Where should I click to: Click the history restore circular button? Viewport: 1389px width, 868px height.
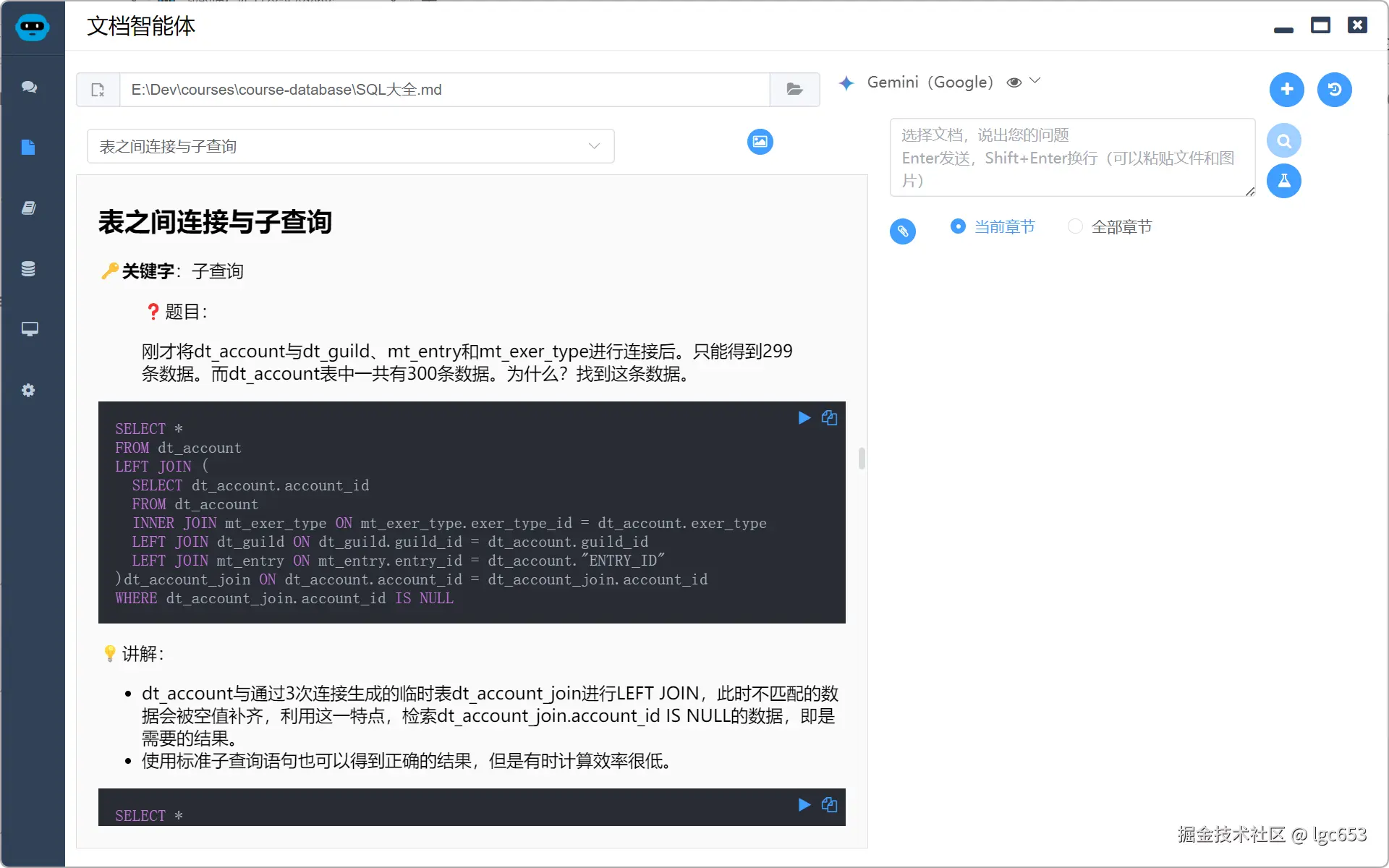pos(1334,89)
